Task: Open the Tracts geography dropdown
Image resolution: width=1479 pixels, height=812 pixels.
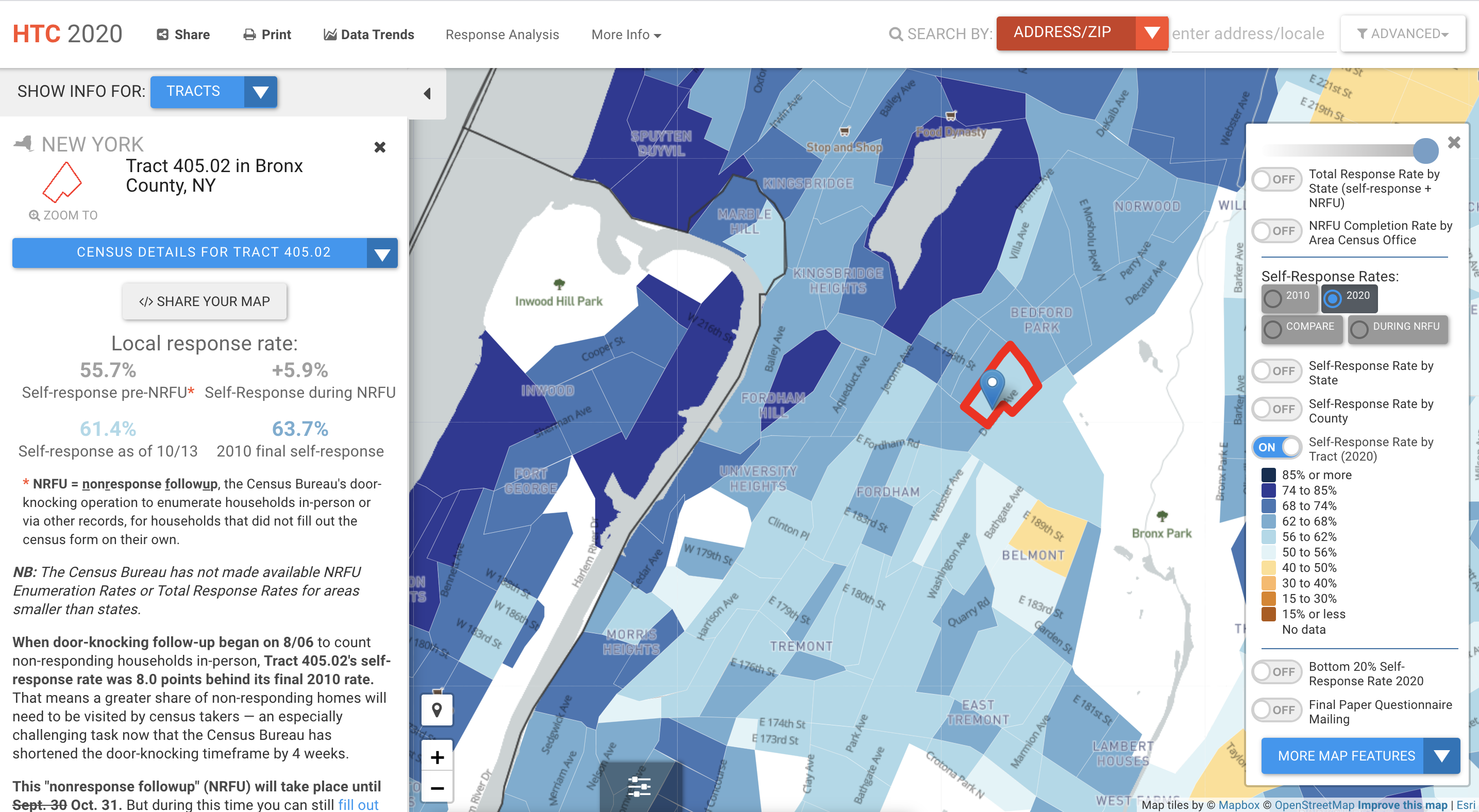Action: [x=213, y=92]
